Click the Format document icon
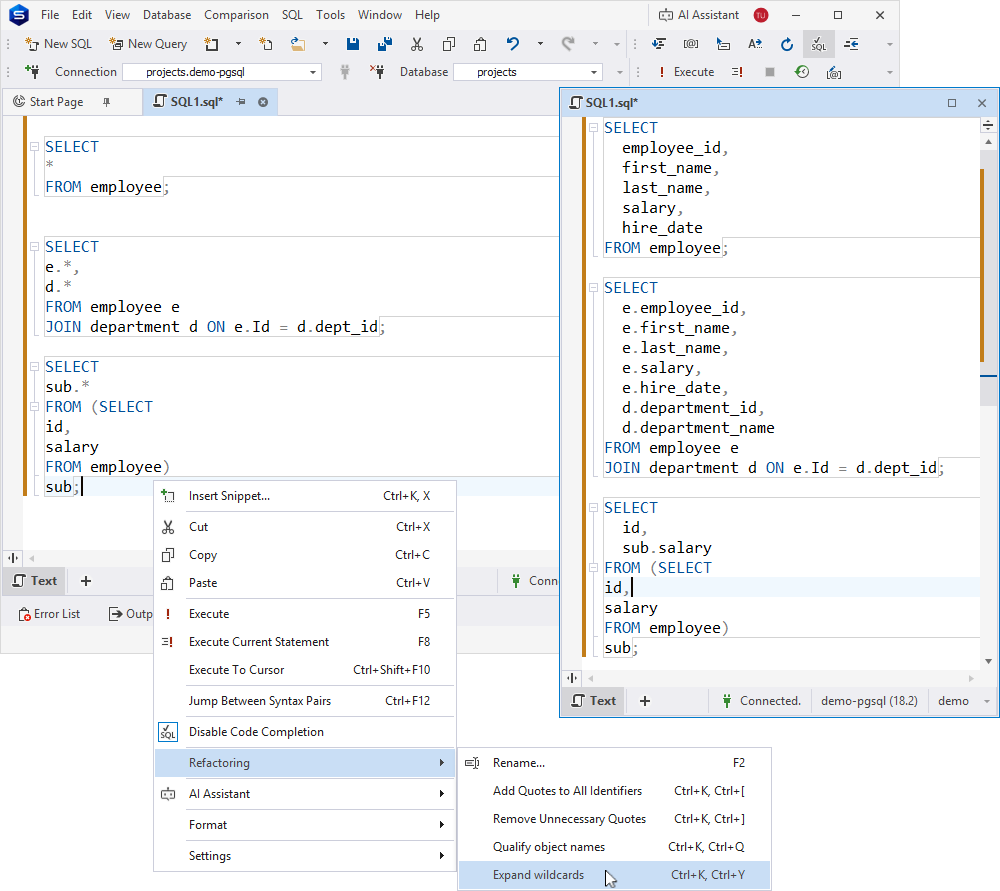Screen dimensions: 1000x891 coord(659,44)
